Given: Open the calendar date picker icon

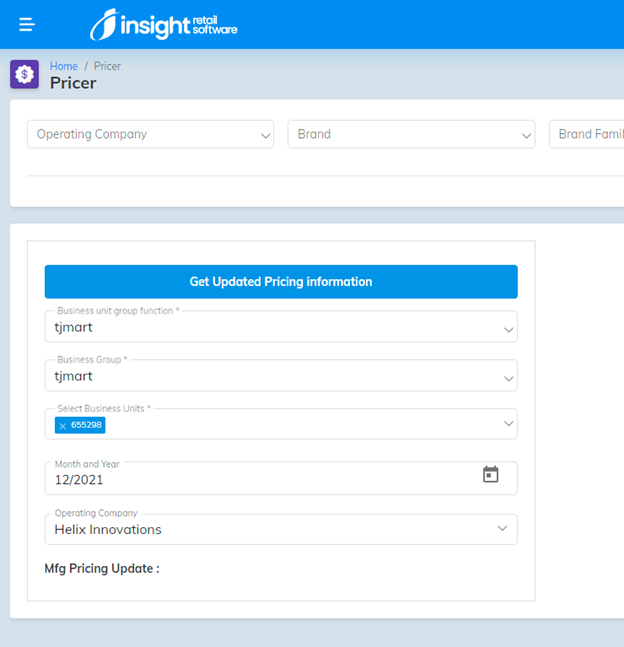Looking at the screenshot, I should coord(490,475).
